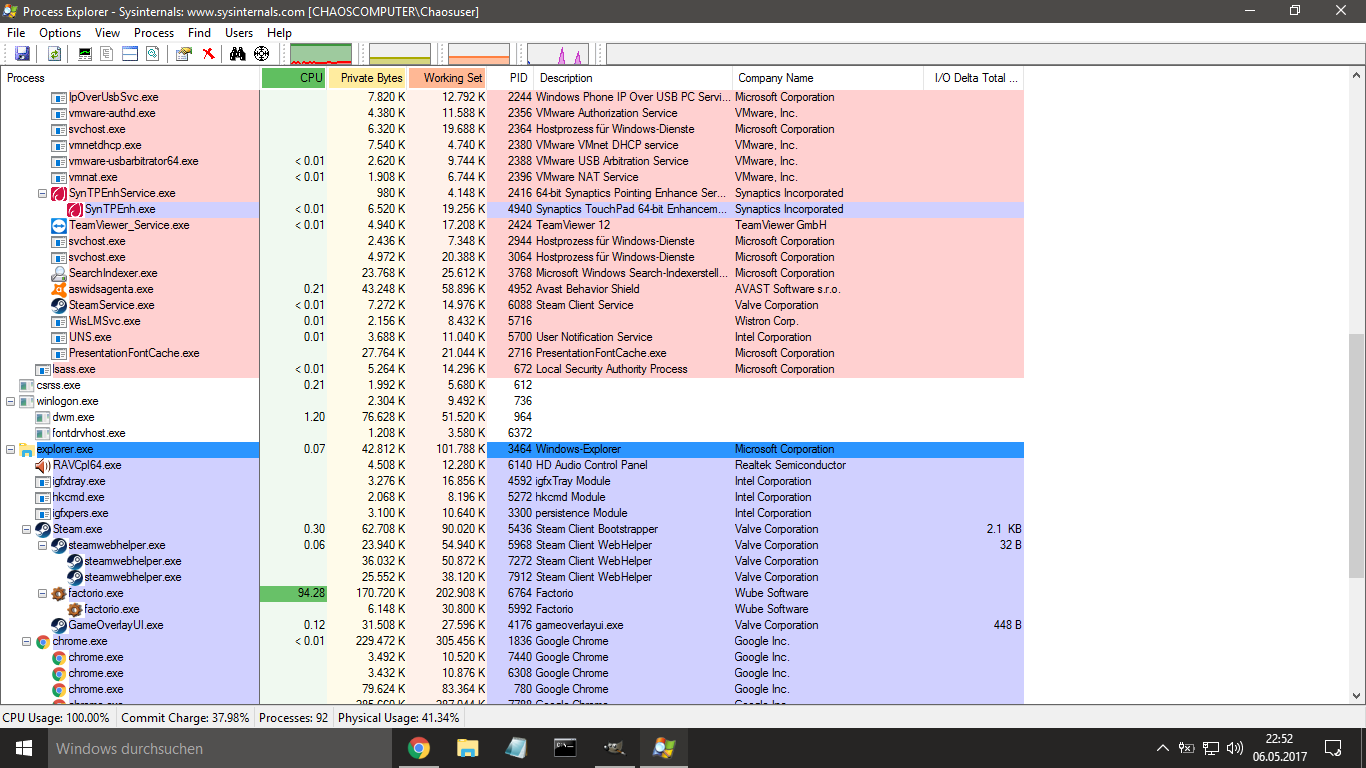This screenshot has width=1366, height=768.
Task: Click the Steam icon of SteamService.exe
Action: point(59,305)
